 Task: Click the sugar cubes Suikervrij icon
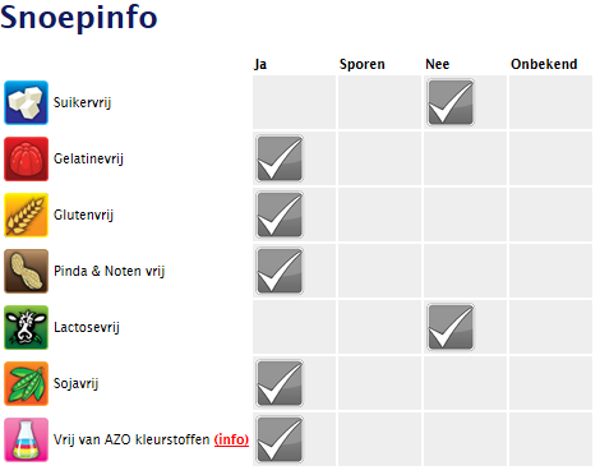click(26, 102)
